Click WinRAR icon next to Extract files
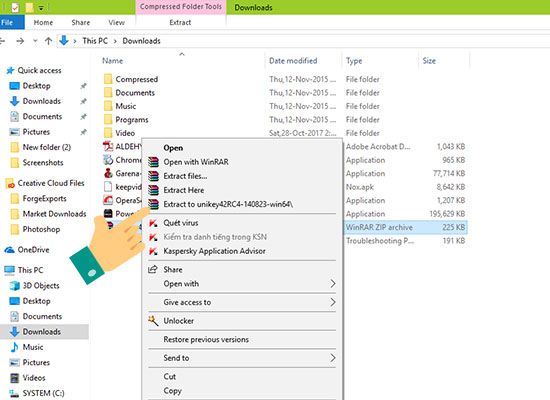 pyautogui.click(x=153, y=176)
